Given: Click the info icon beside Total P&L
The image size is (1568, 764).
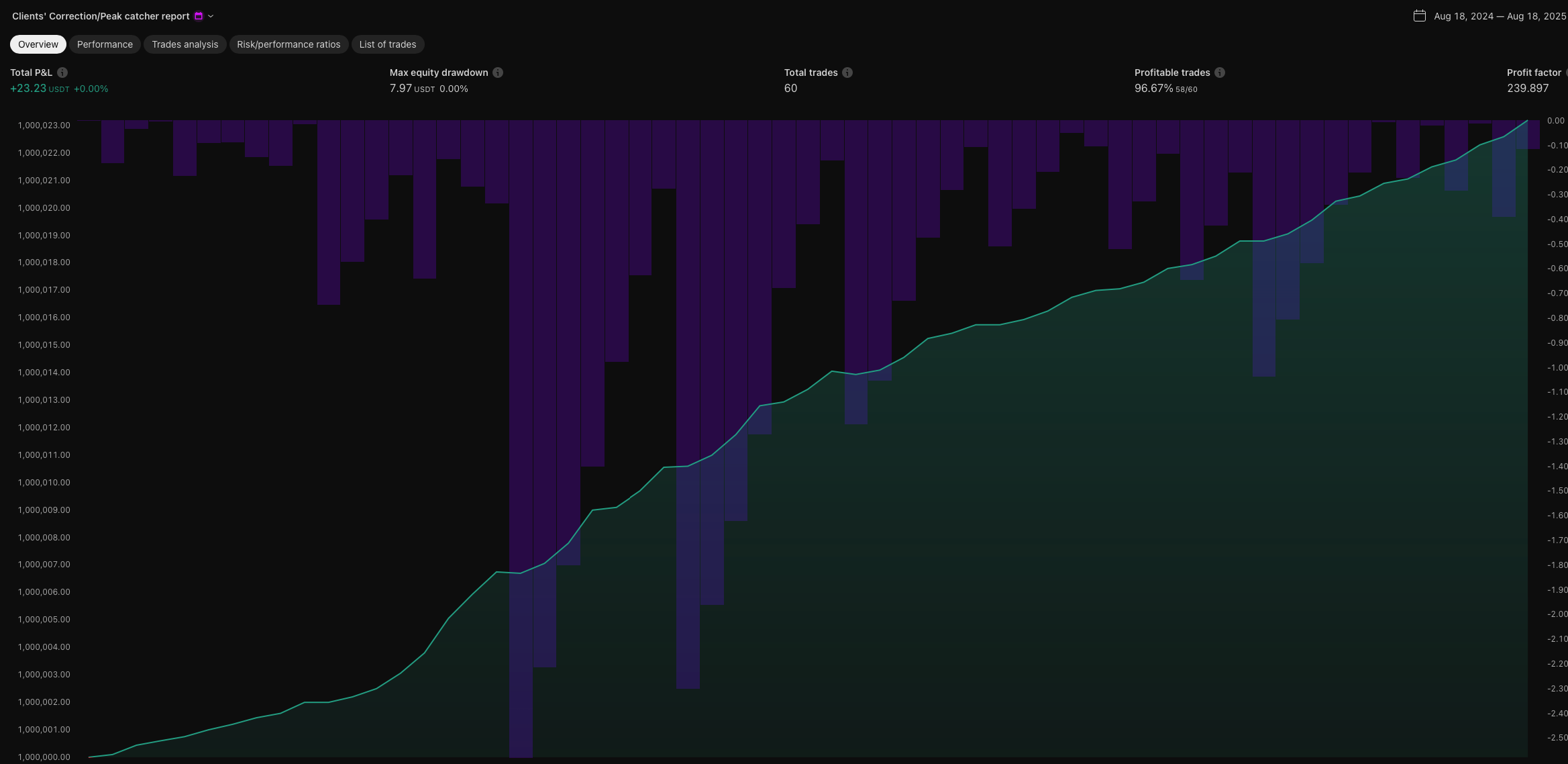Looking at the screenshot, I should tap(62, 73).
